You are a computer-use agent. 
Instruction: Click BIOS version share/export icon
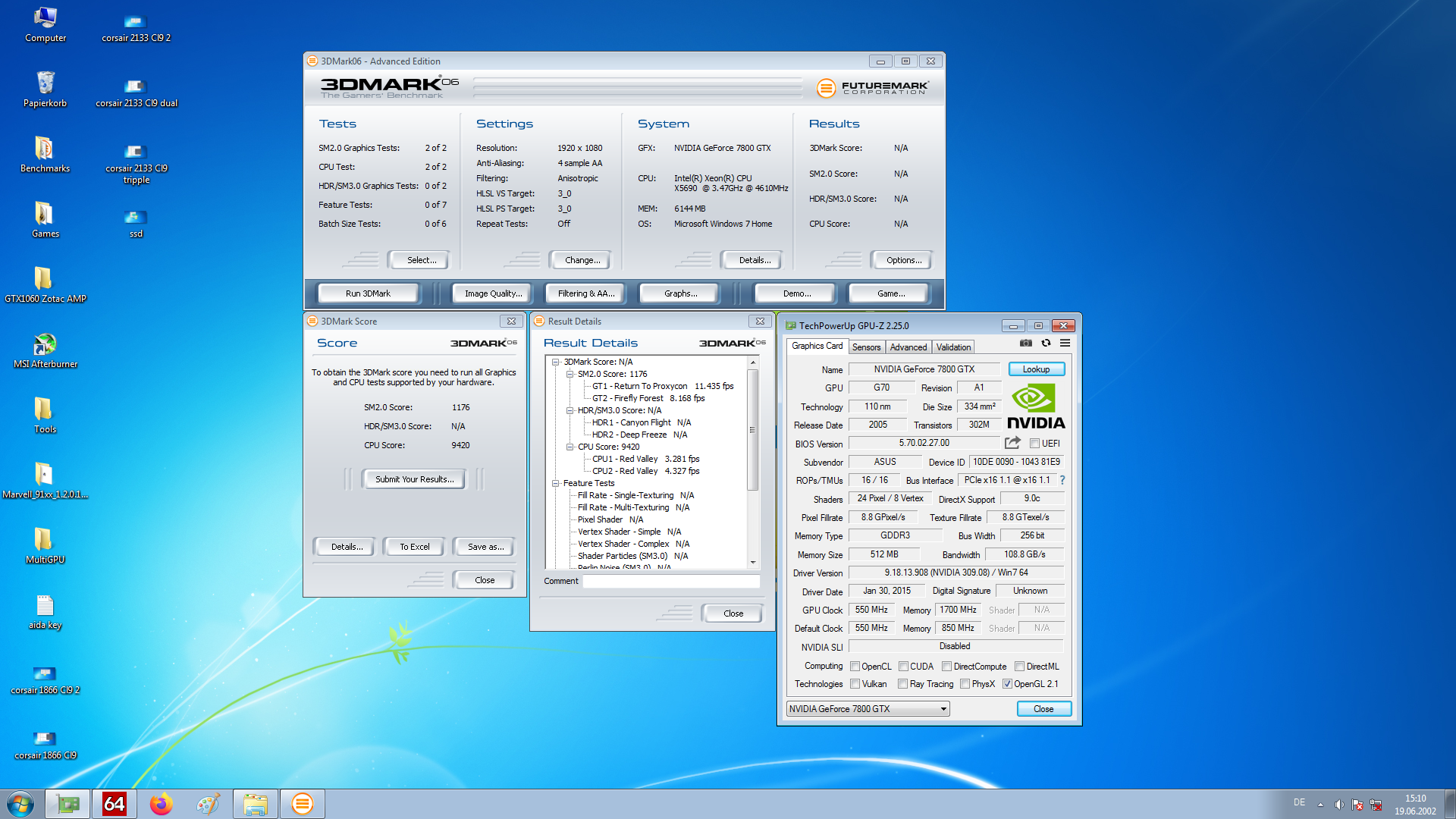click(1012, 443)
